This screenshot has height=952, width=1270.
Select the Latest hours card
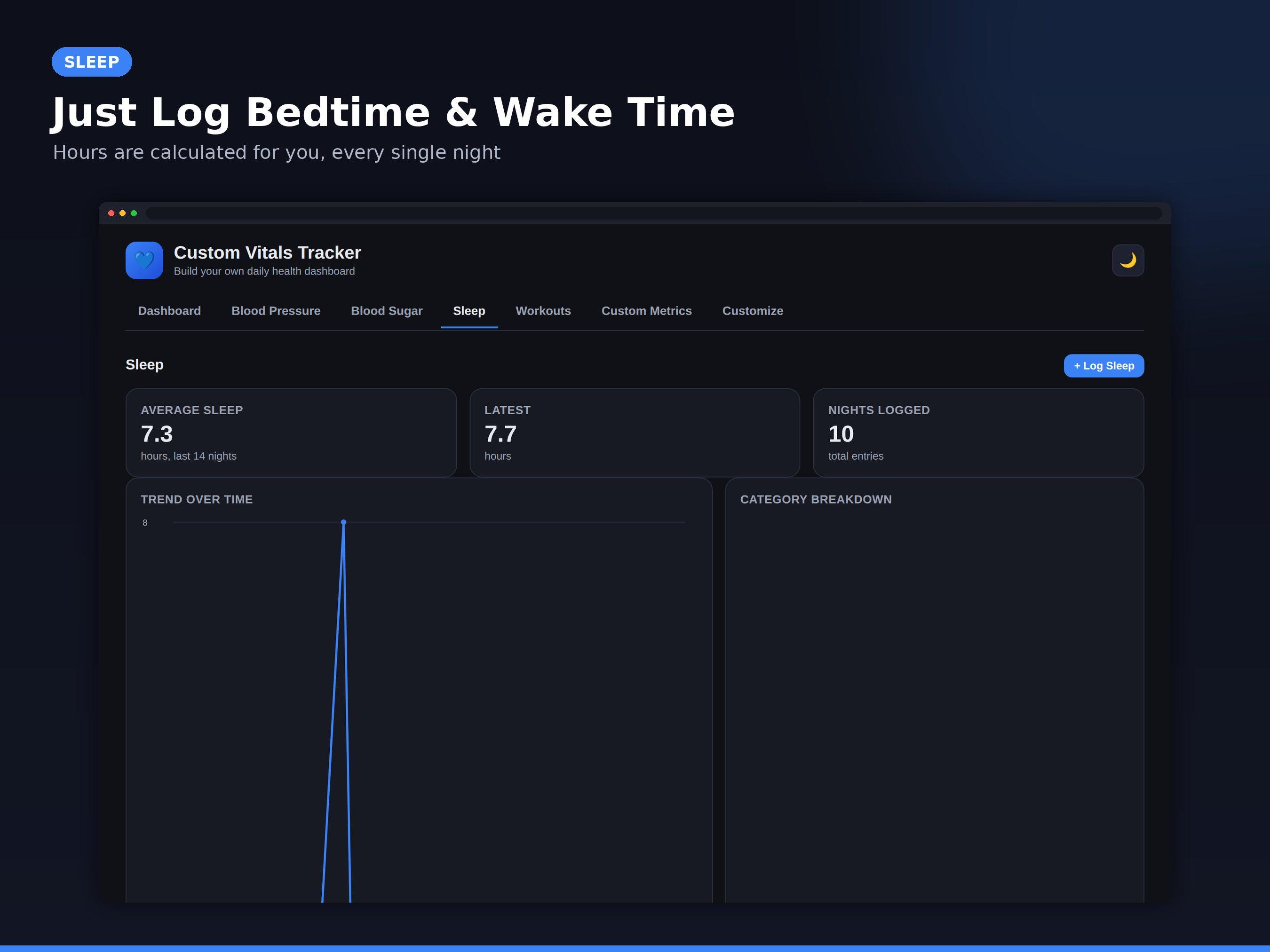[x=635, y=433]
